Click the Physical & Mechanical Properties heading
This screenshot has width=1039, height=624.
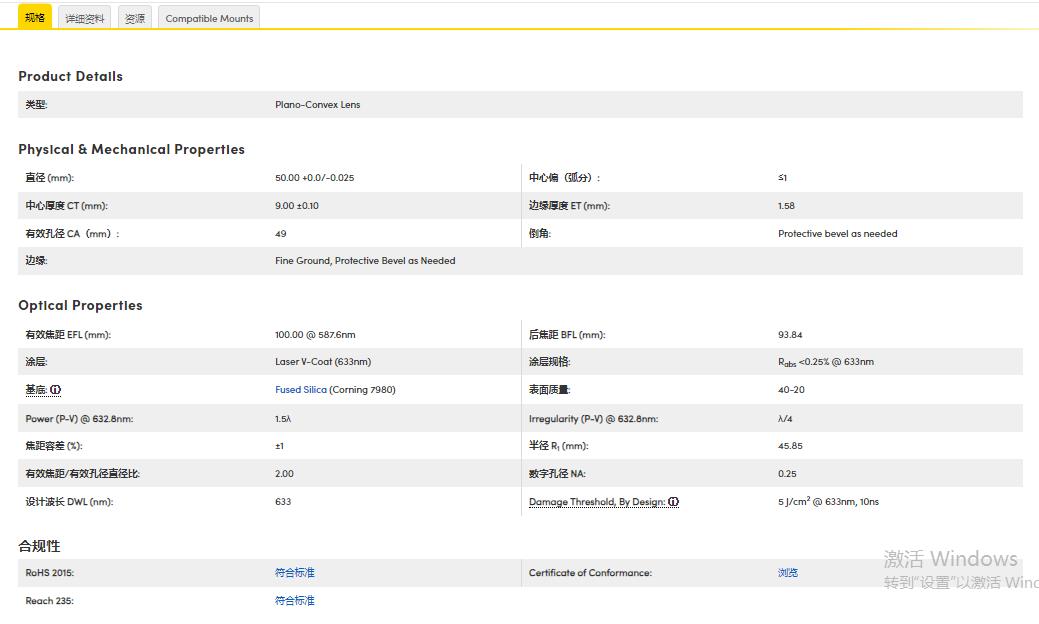[x=131, y=150]
